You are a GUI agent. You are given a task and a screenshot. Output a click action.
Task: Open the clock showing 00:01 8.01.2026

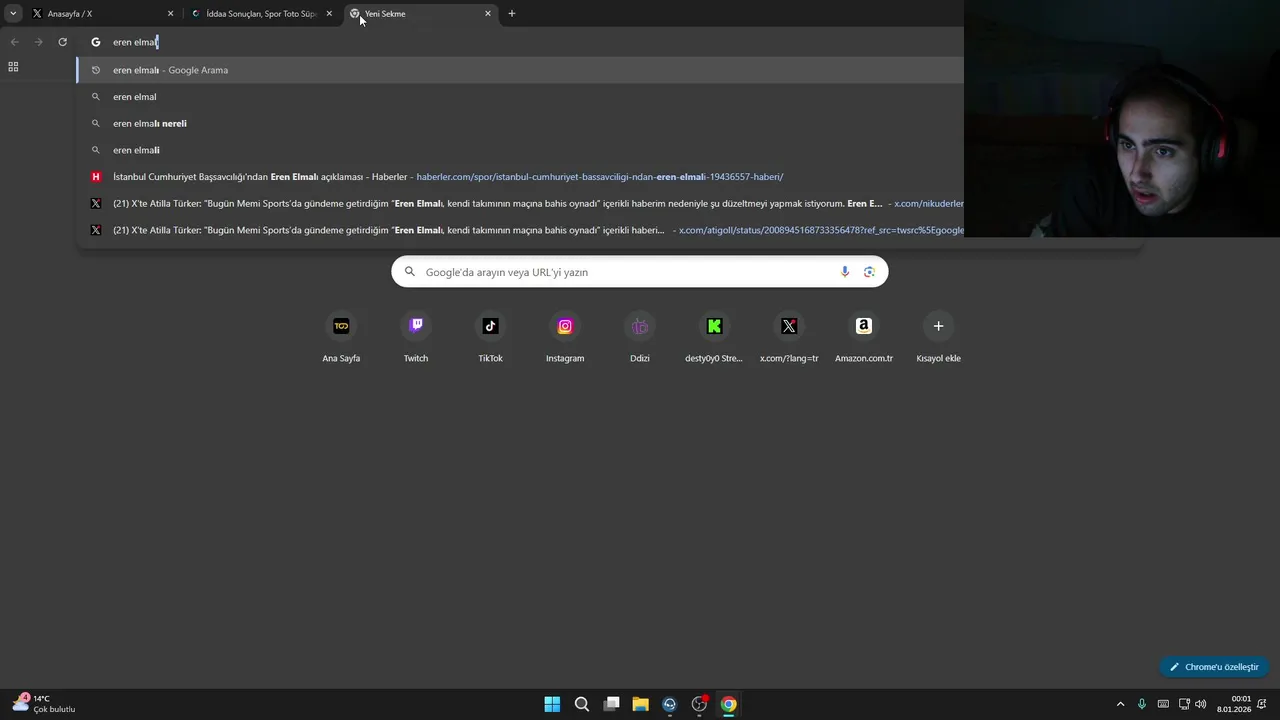(x=1236, y=704)
